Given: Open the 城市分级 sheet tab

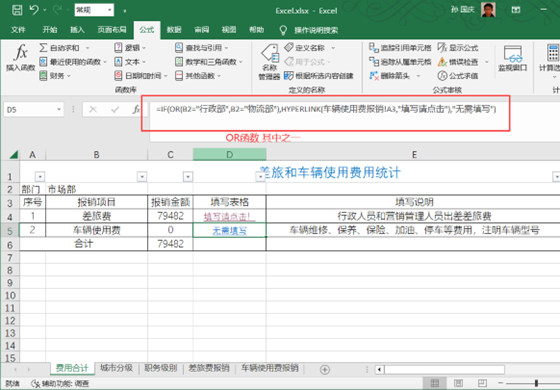Looking at the screenshot, I should 116,368.
